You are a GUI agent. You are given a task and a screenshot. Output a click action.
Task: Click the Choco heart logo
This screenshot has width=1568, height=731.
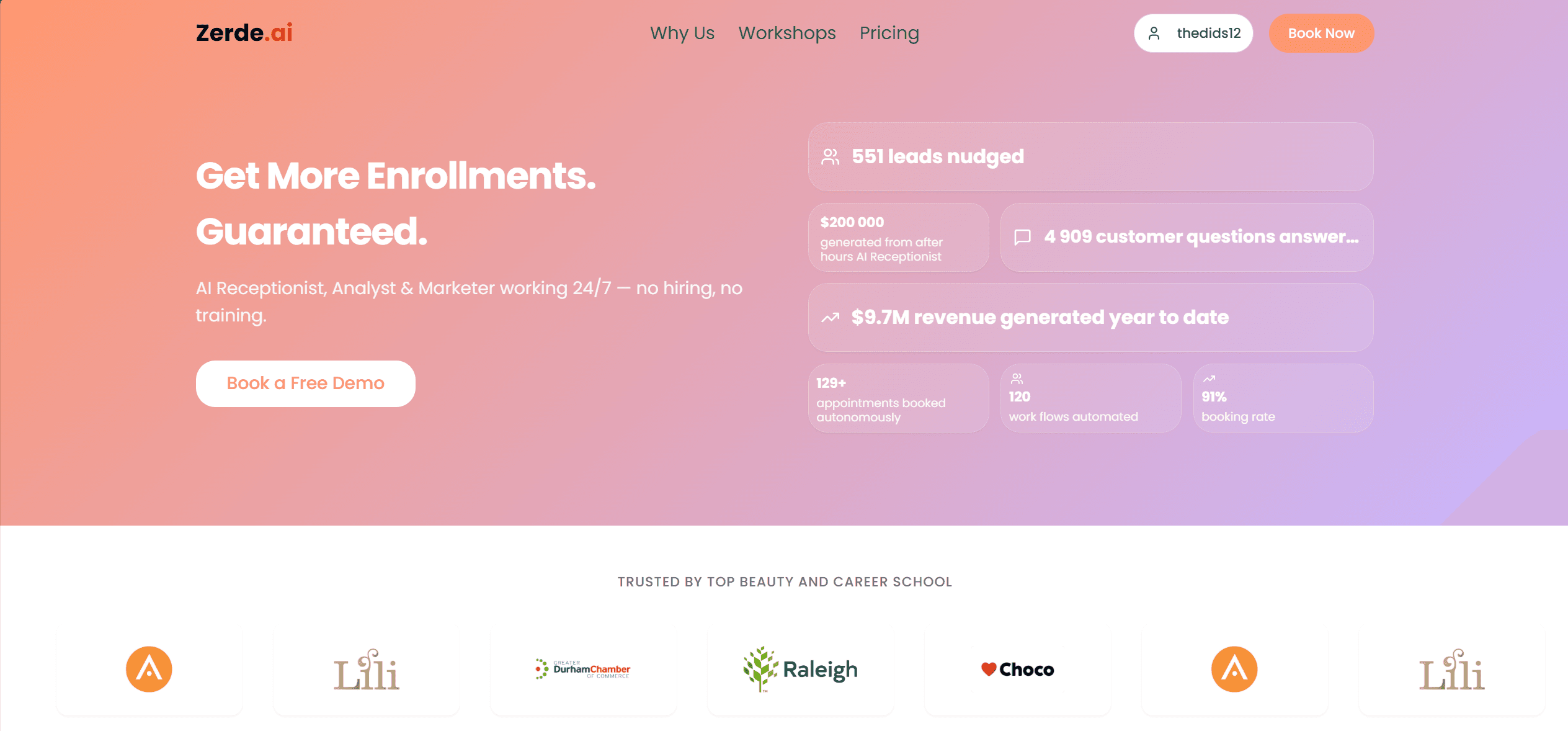pyautogui.click(x=1017, y=670)
